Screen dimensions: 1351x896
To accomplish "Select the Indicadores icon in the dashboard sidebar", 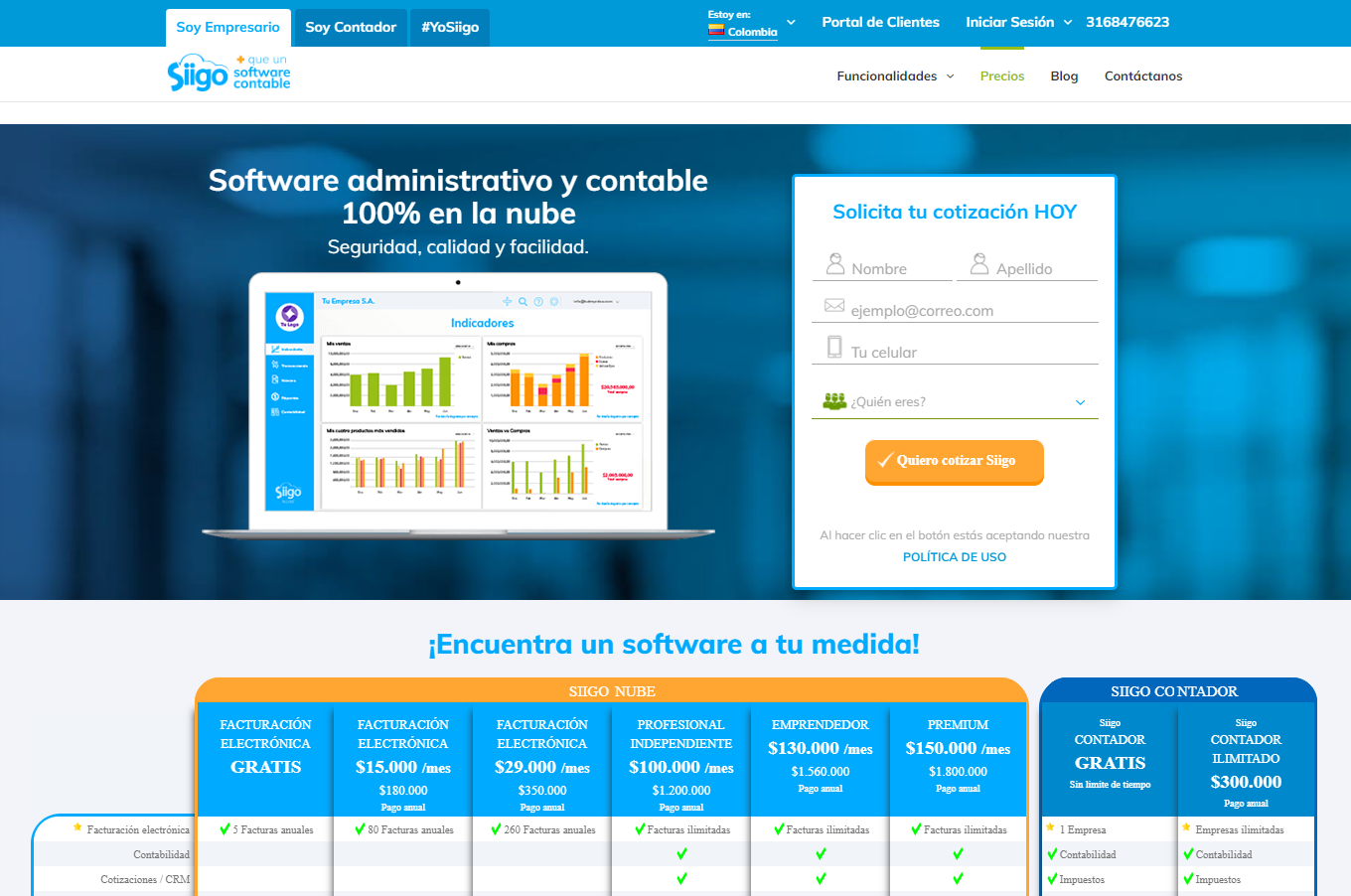I will [x=274, y=349].
